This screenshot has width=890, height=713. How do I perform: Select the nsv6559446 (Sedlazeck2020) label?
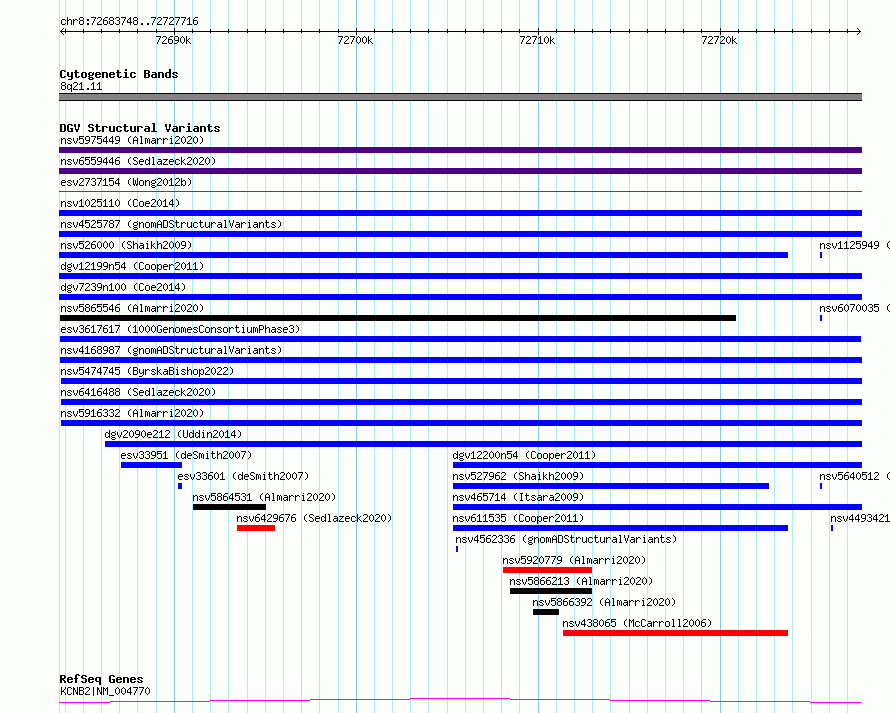(x=138, y=161)
